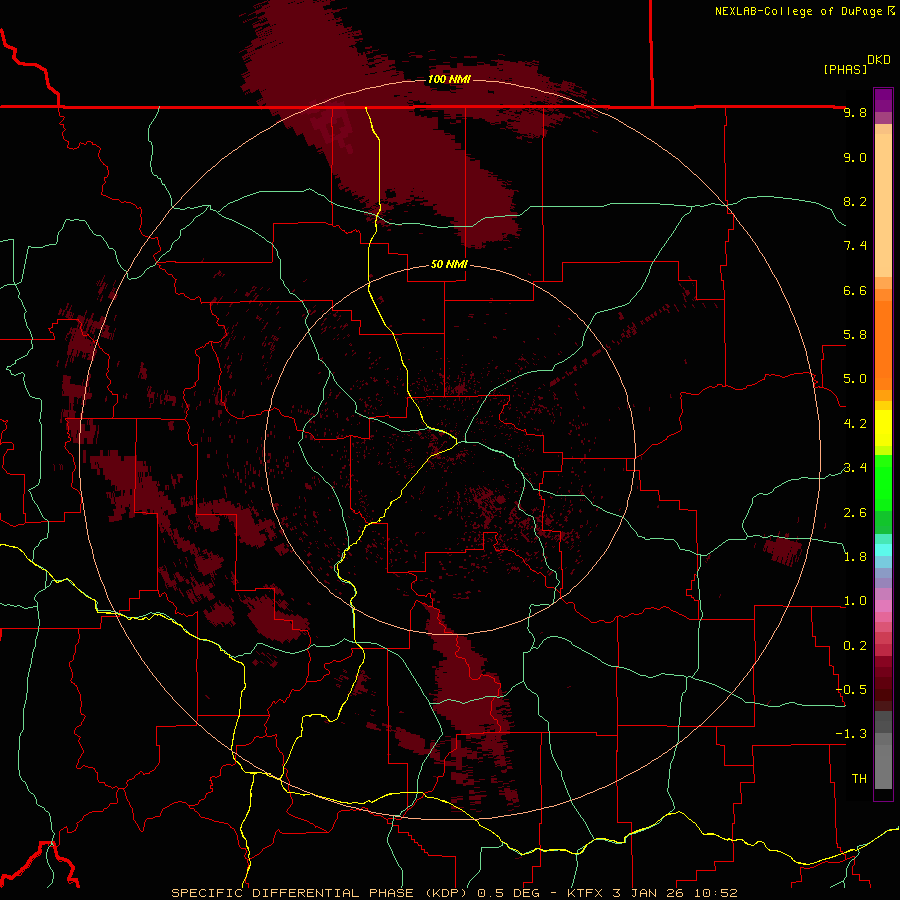Click the orange color bar segment
900x900 pixels.
[x=883, y=345]
